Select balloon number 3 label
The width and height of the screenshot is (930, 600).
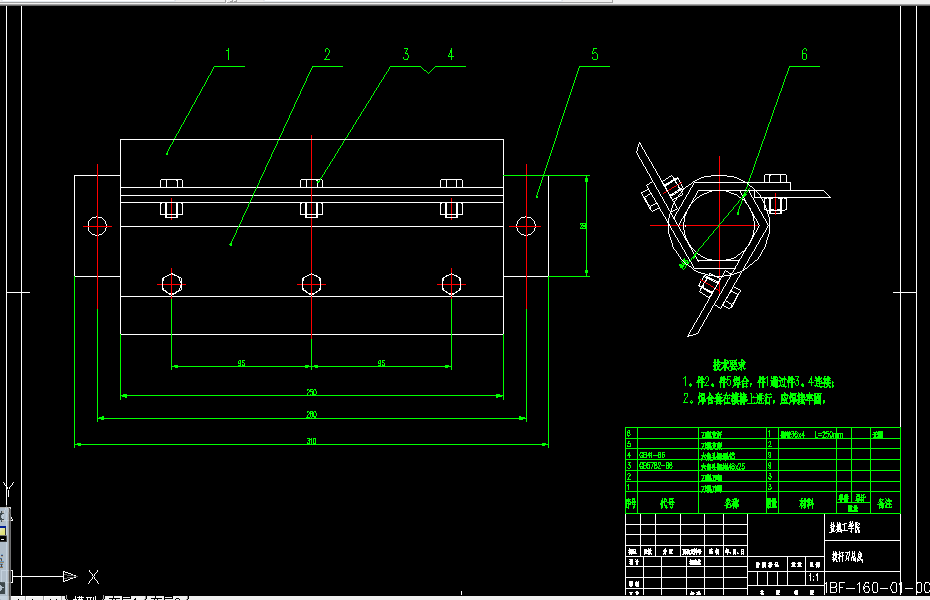406,55
